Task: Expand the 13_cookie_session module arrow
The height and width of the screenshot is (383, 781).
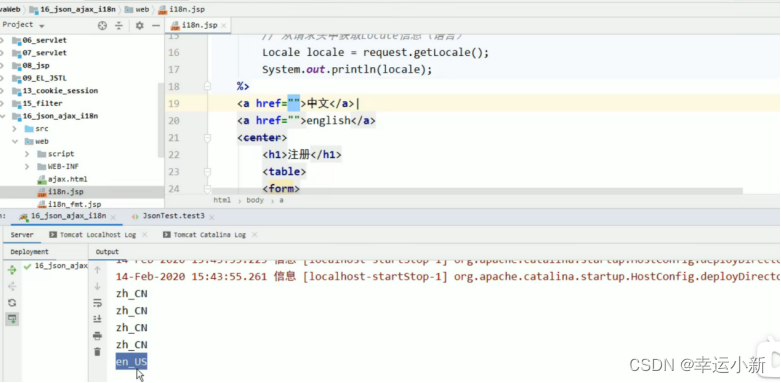Action: pos(3,91)
